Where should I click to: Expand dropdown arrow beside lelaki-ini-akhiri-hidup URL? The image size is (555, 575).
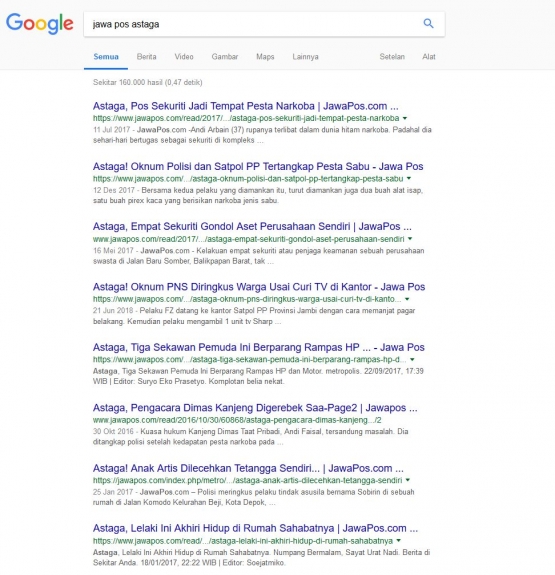(399, 541)
